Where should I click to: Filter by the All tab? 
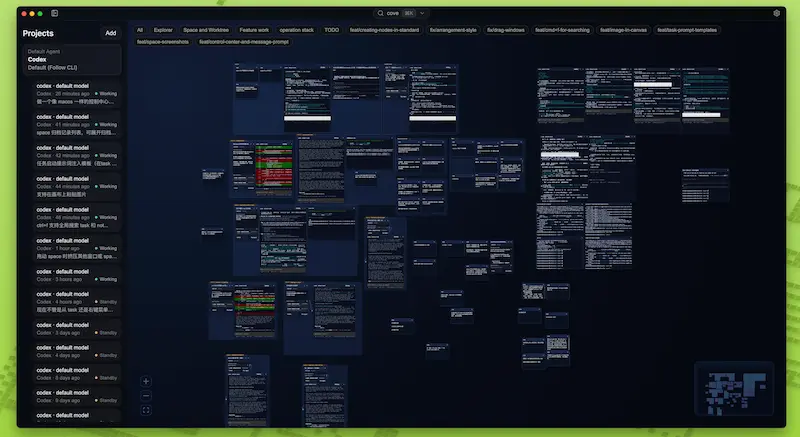[140, 30]
